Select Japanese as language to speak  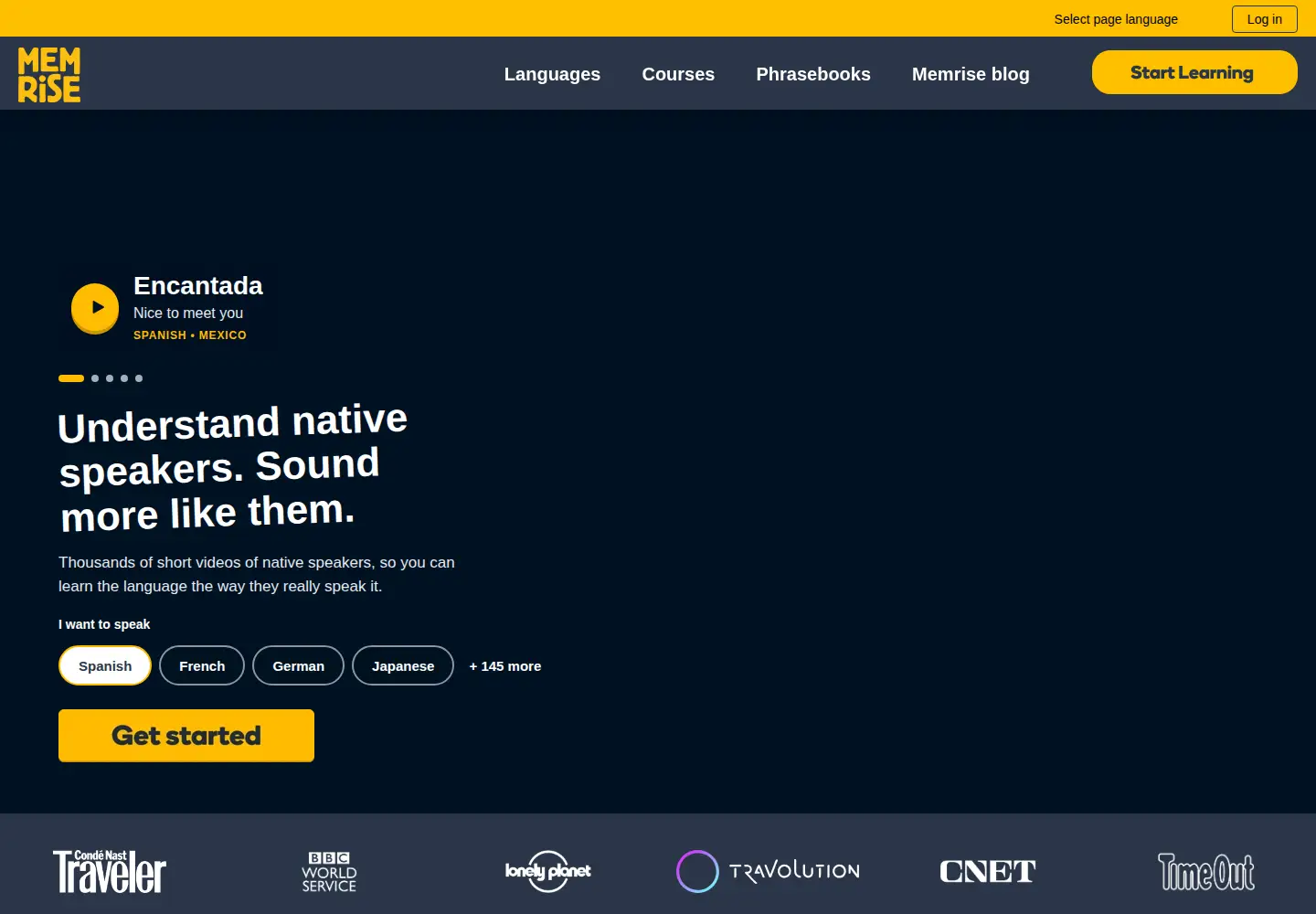[x=403, y=665]
